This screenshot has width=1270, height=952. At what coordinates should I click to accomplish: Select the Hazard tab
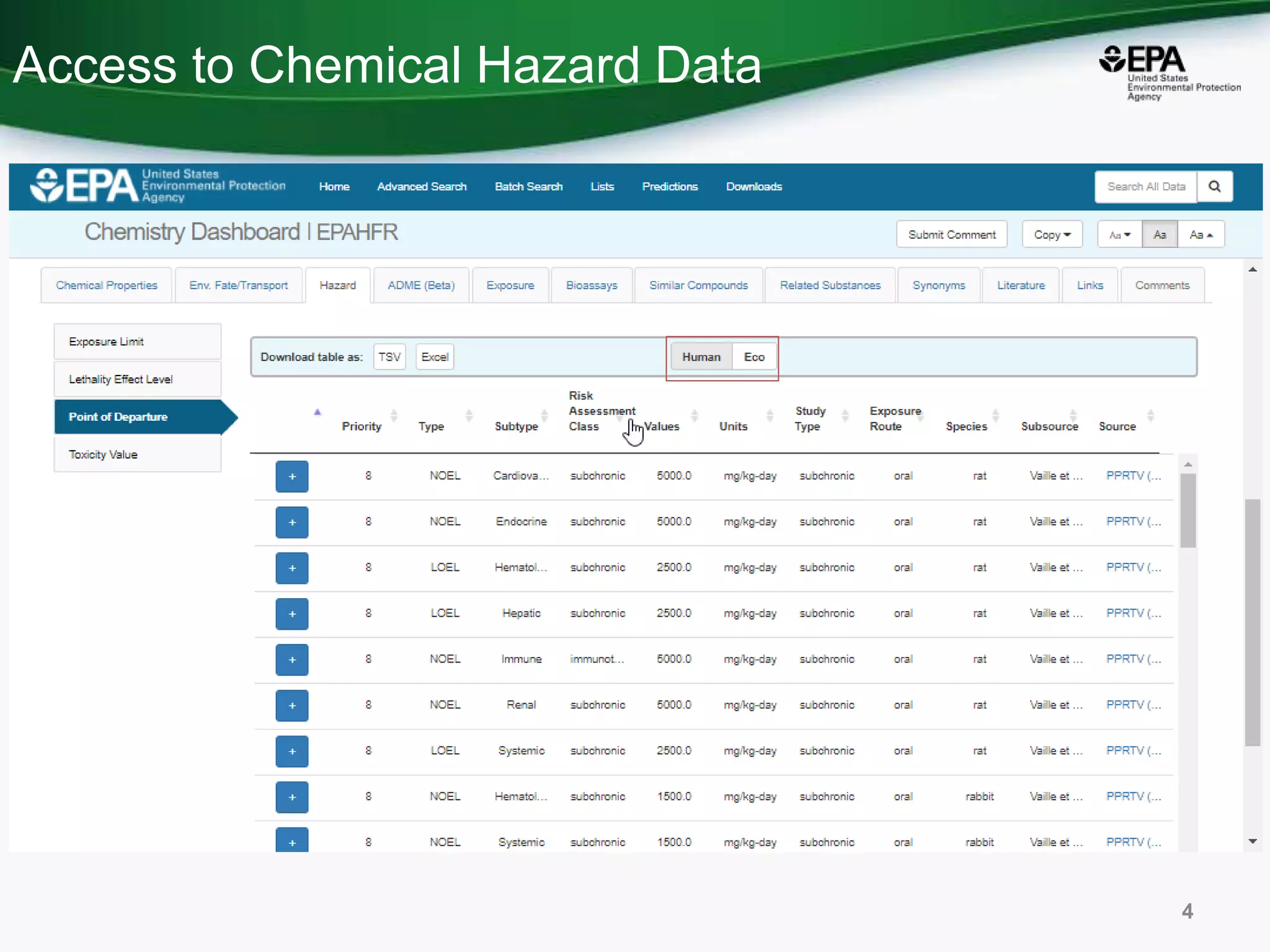point(337,285)
